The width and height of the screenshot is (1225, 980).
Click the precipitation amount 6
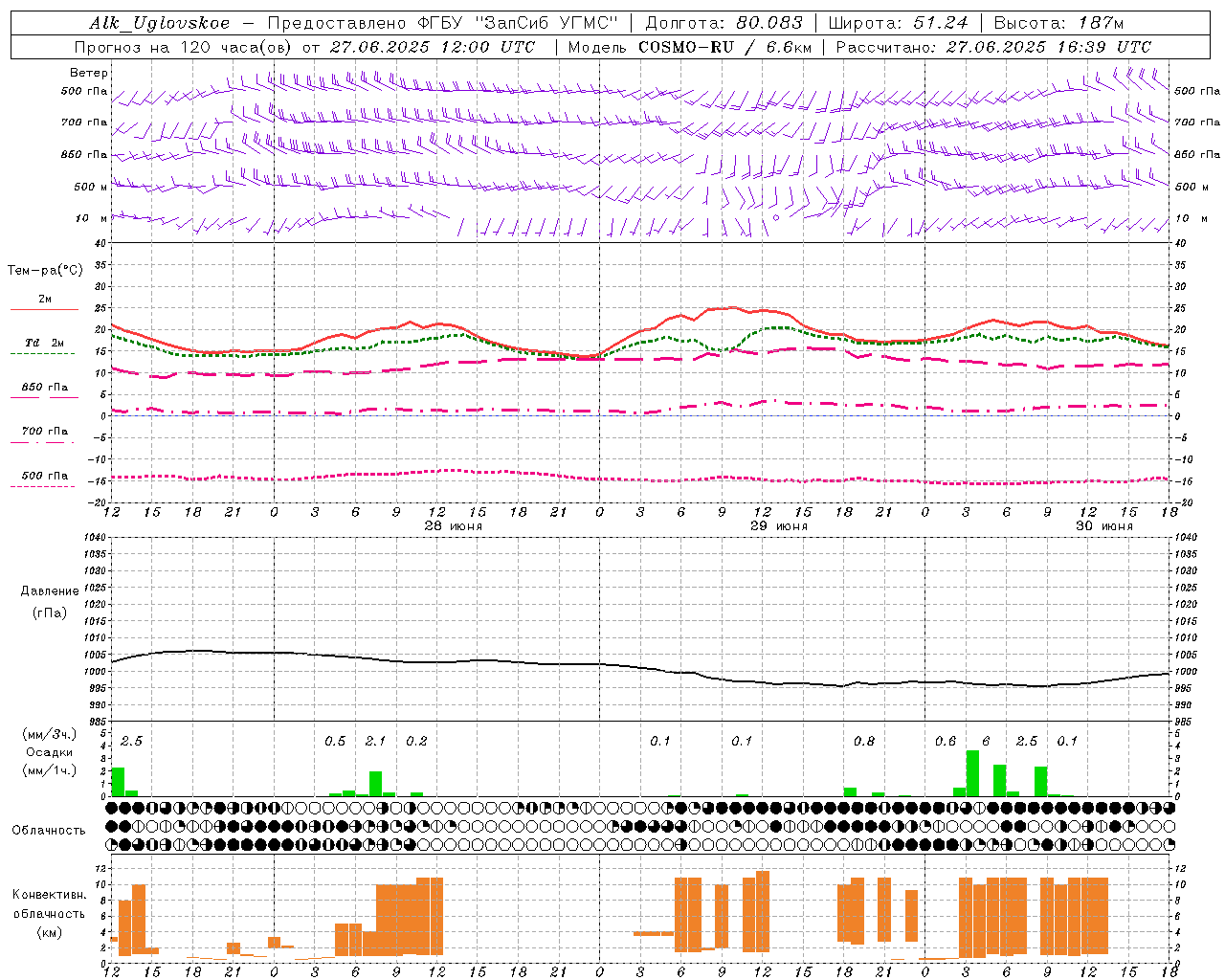tap(986, 742)
